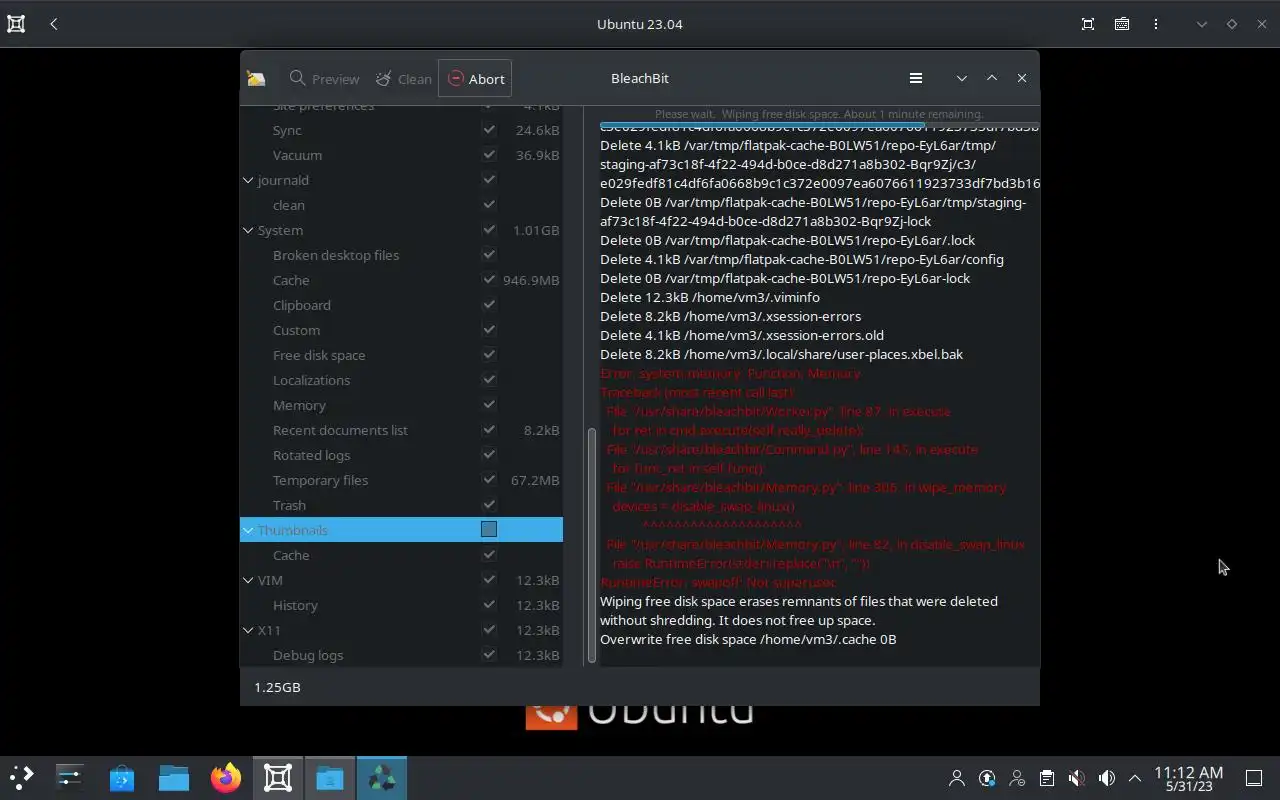Viewport: 1280px width, 800px height.
Task: Open the clipboard tray icon
Action: [1047, 778]
